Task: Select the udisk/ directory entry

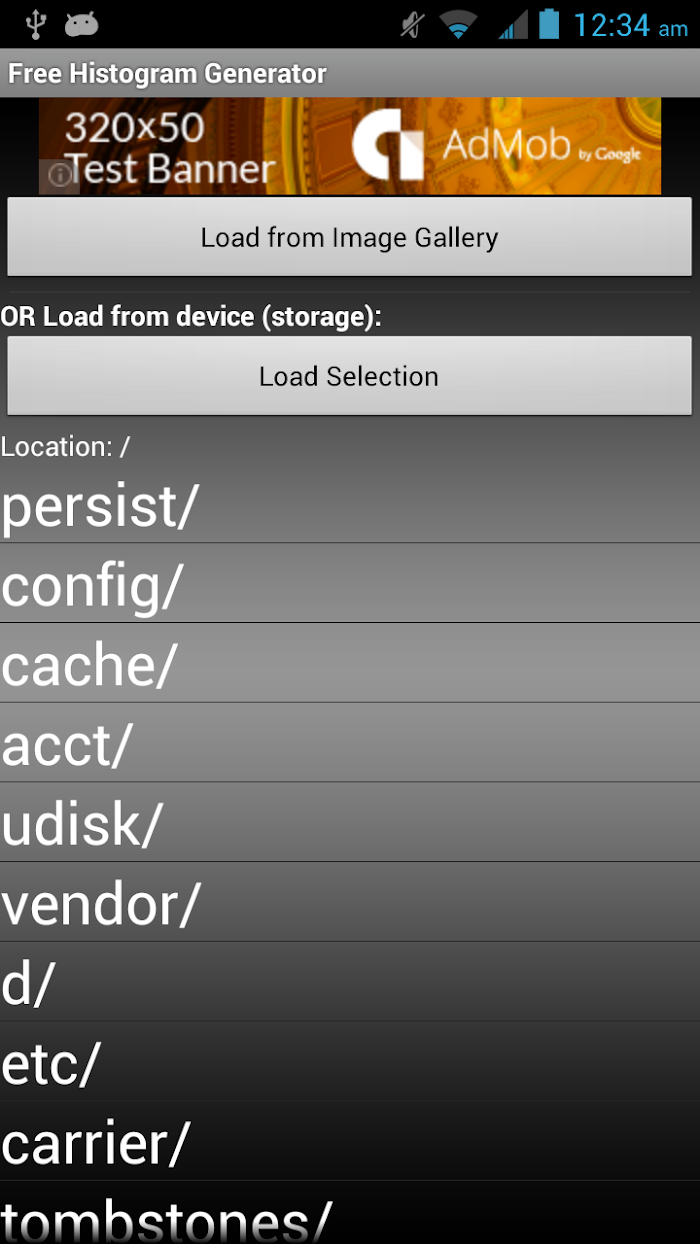Action: [350, 823]
